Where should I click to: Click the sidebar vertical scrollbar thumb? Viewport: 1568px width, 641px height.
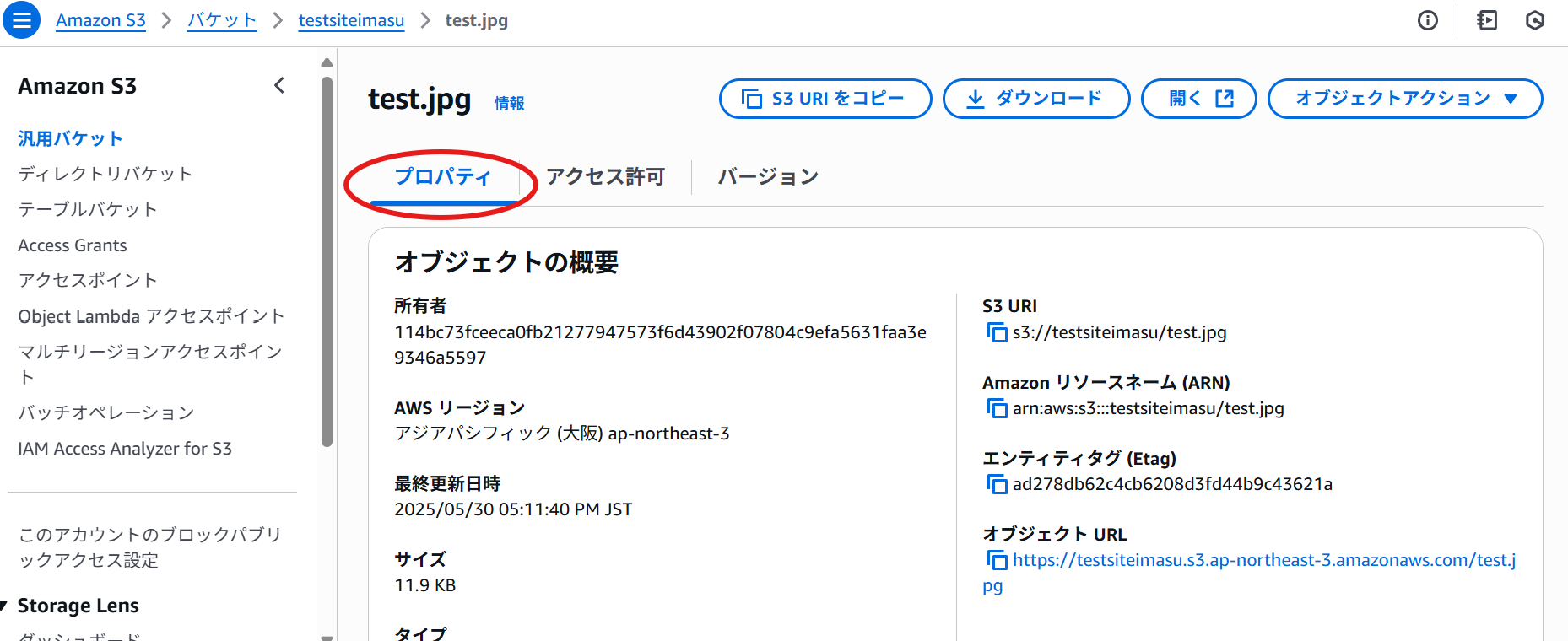tap(327, 261)
